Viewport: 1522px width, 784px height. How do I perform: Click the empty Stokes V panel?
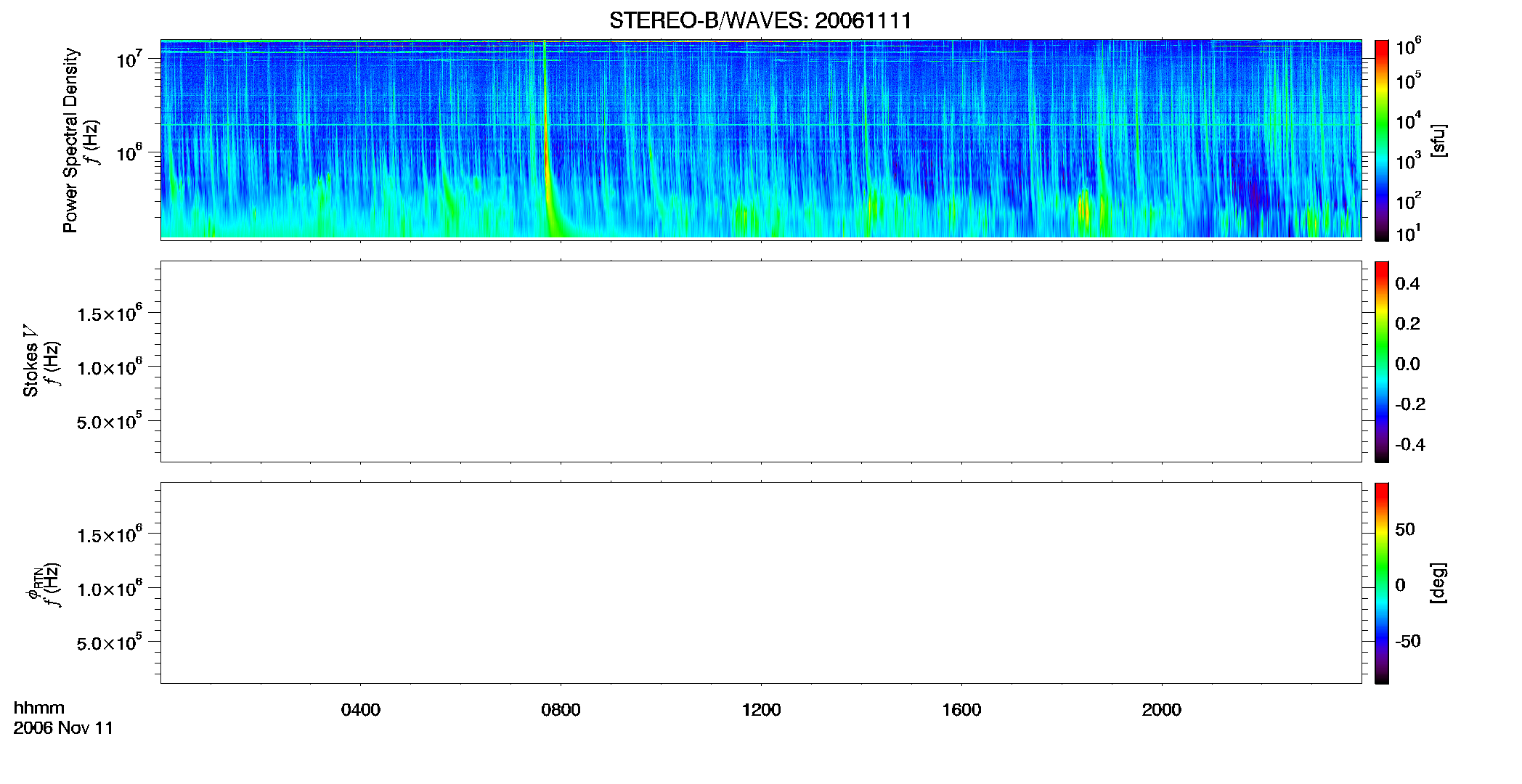(x=760, y=362)
